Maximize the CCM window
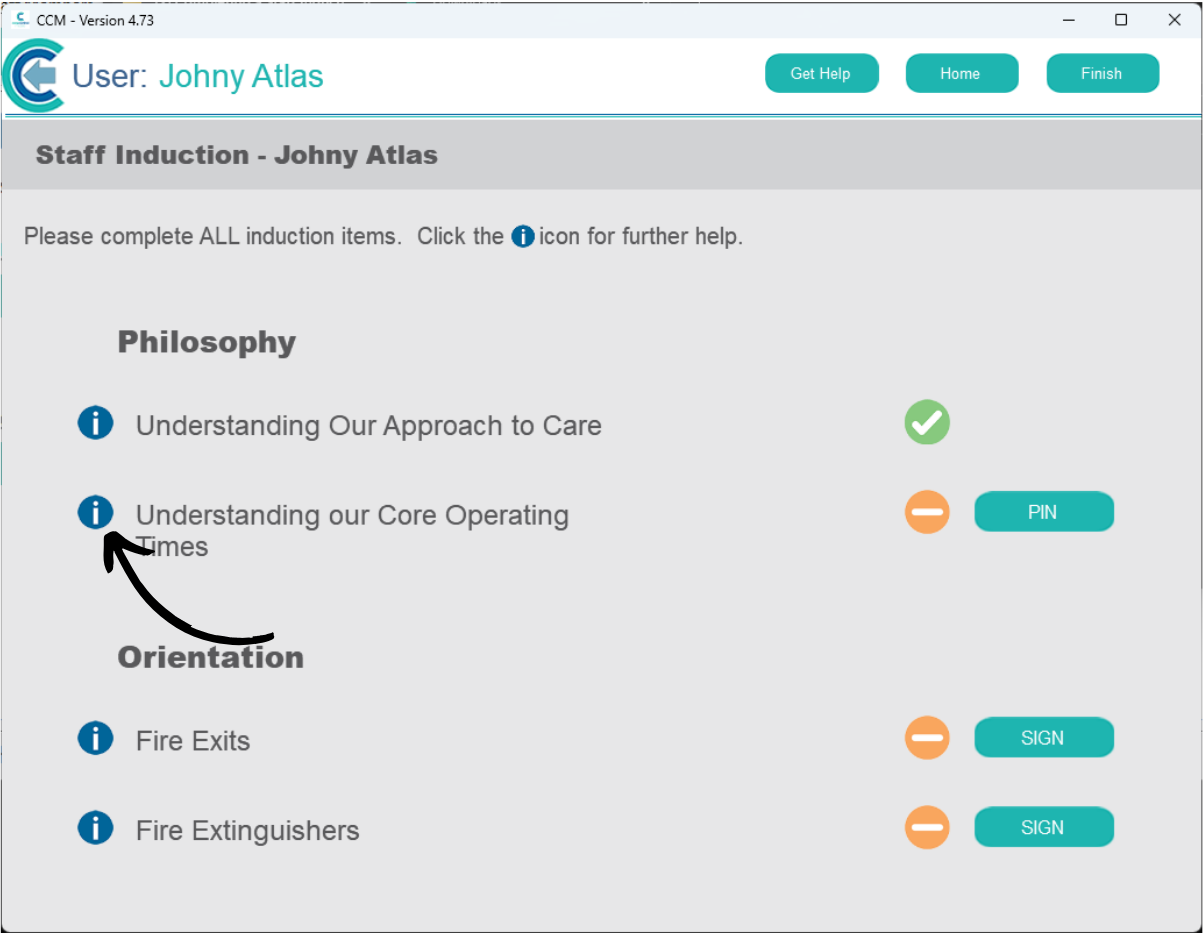This screenshot has height=934, width=1203. click(x=1121, y=20)
